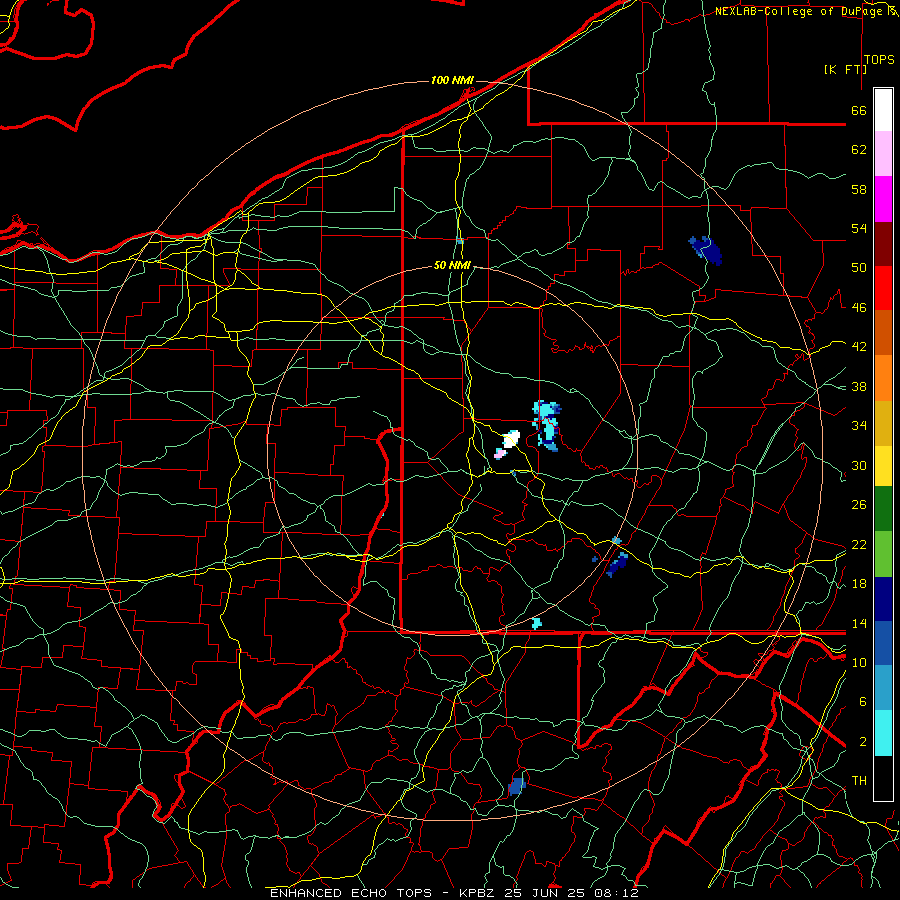Click the light green legend swatch
The height and width of the screenshot is (900, 900).
(883, 554)
